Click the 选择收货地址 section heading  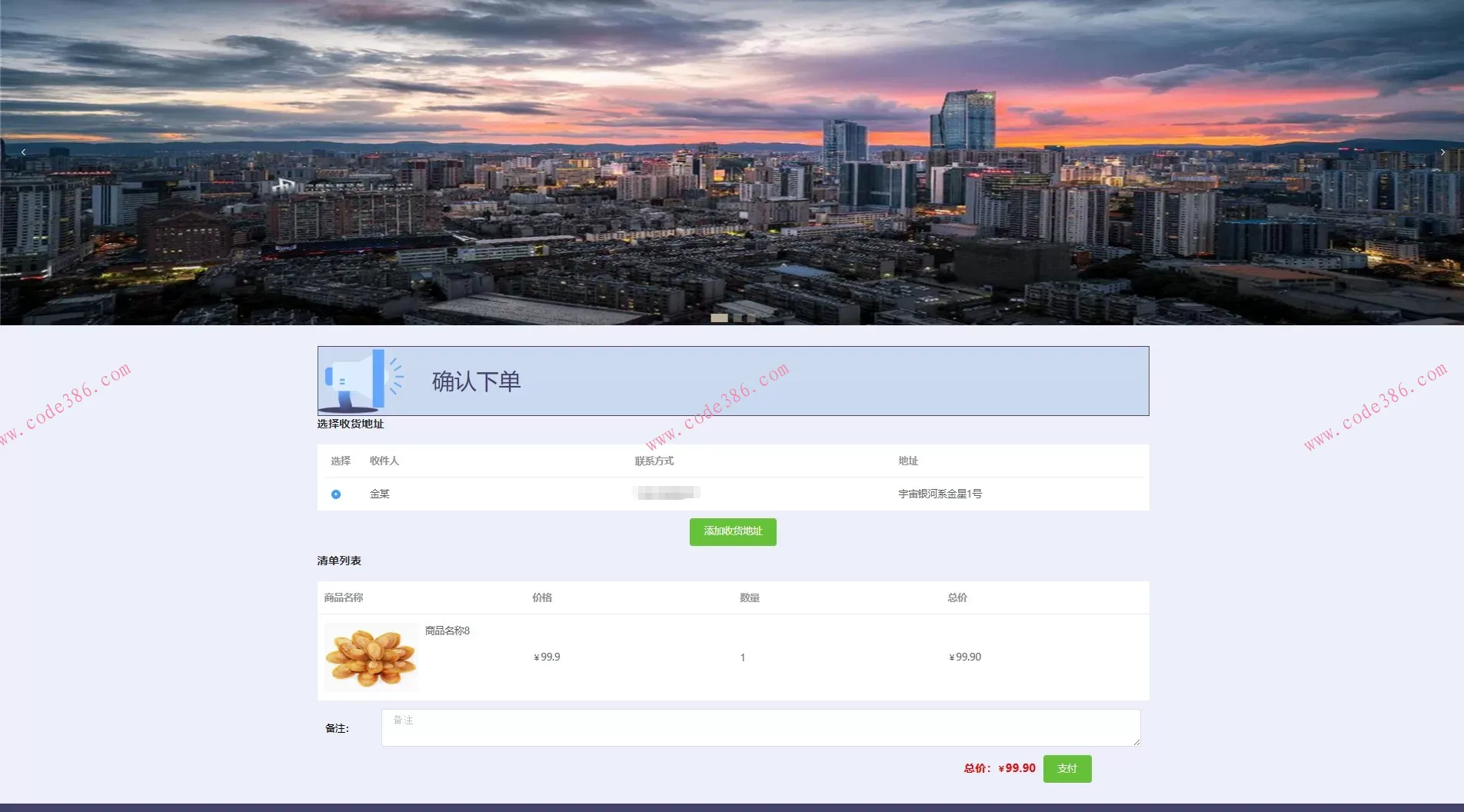click(x=350, y=424)
